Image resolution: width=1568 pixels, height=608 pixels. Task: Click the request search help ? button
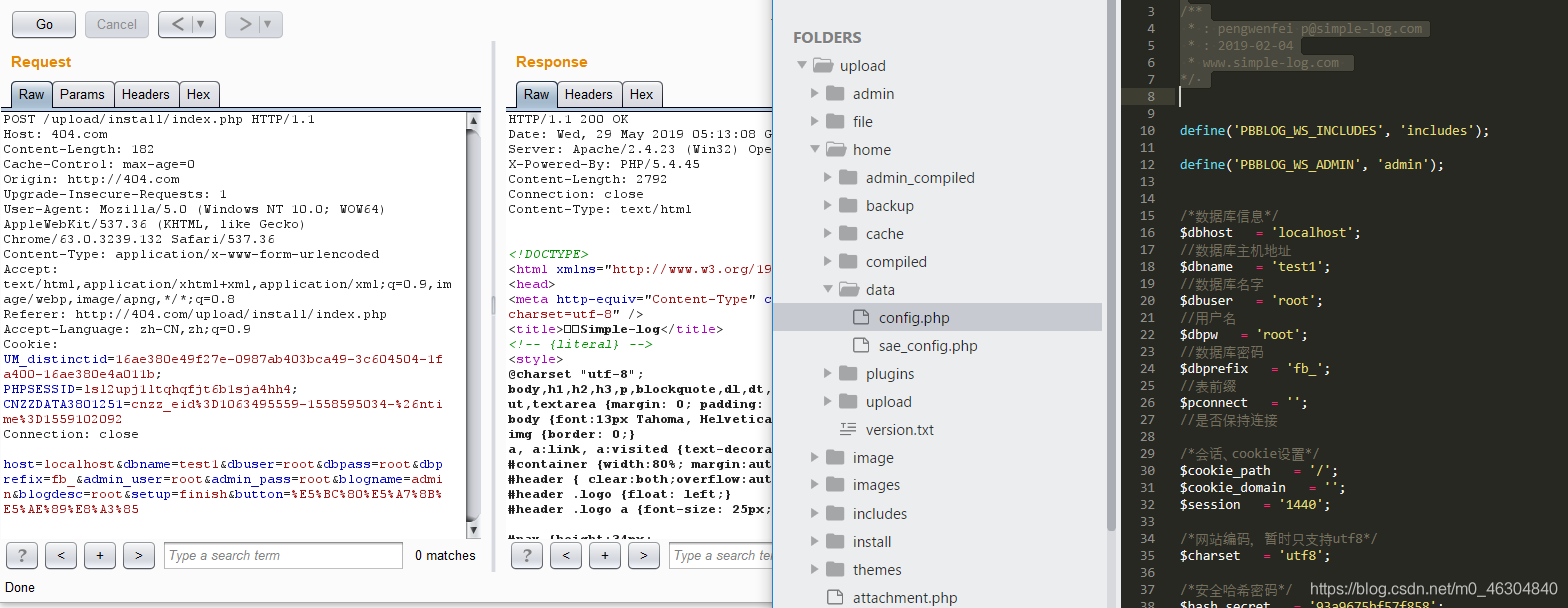coord(22,555)
